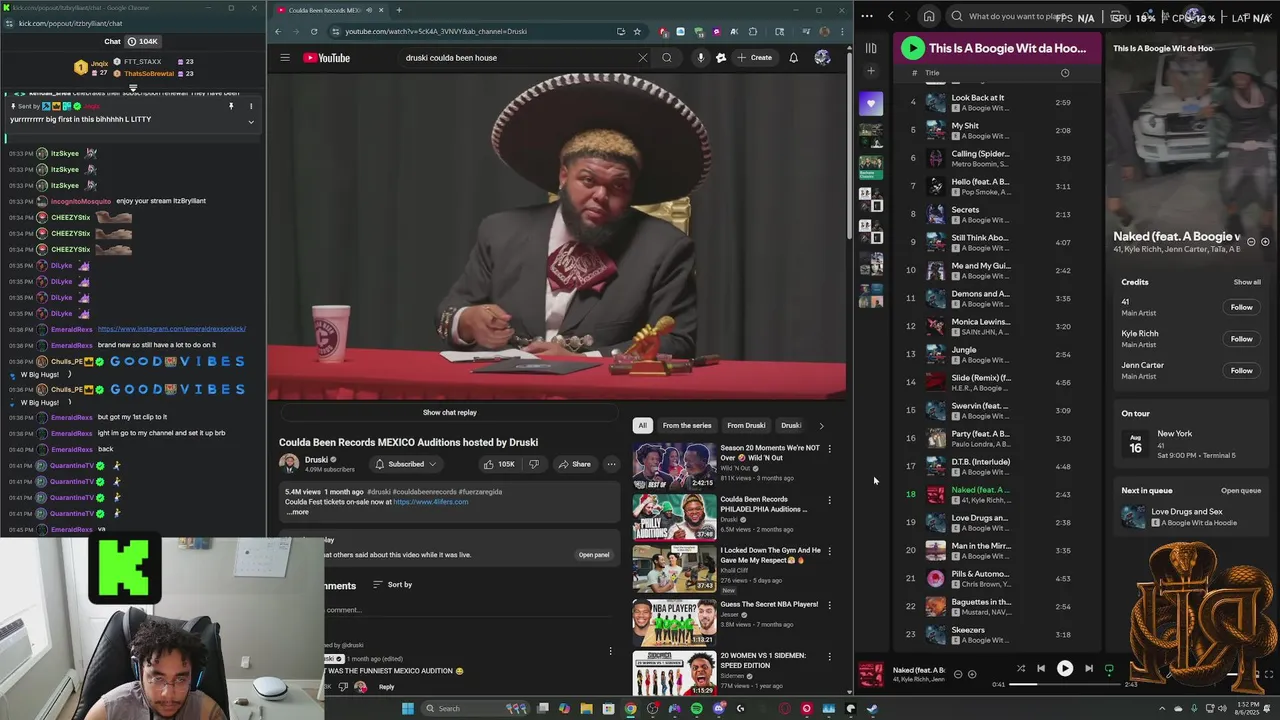The width and height of the screenshot is (1280, 720).
Task: Open the Subscribed dropdown for Druski
Action: tap(406, 464)
